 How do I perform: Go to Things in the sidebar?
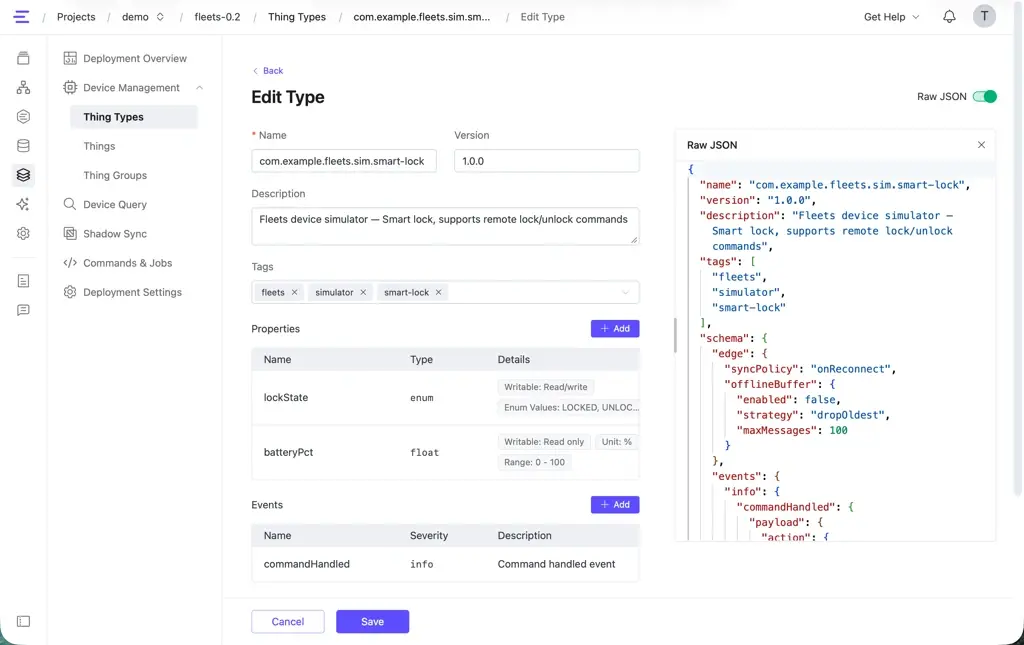click(99, 146)
